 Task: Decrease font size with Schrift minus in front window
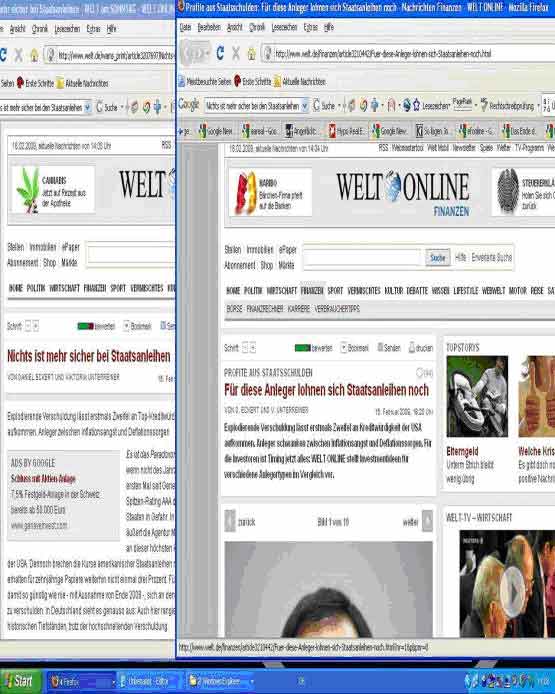point(245,348)
